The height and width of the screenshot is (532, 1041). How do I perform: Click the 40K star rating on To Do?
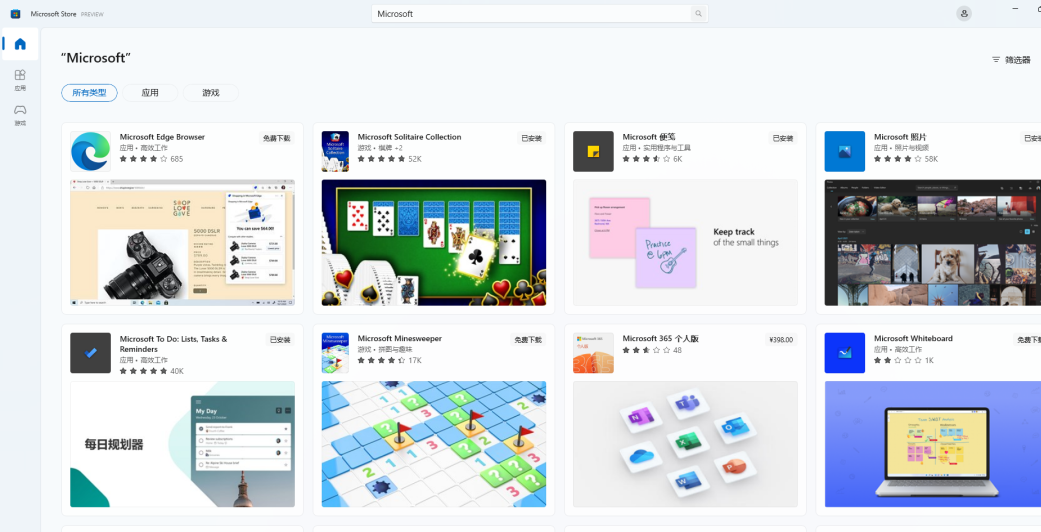151,371
